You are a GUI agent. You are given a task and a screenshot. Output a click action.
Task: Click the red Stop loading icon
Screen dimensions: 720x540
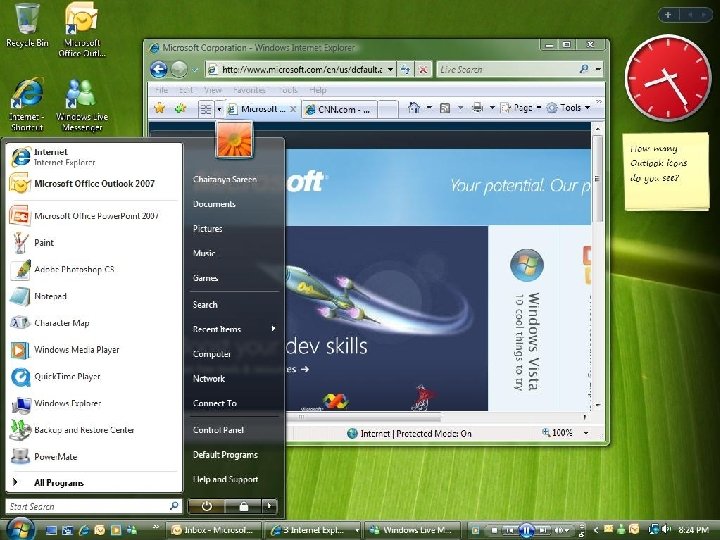[x=423, y=70]
